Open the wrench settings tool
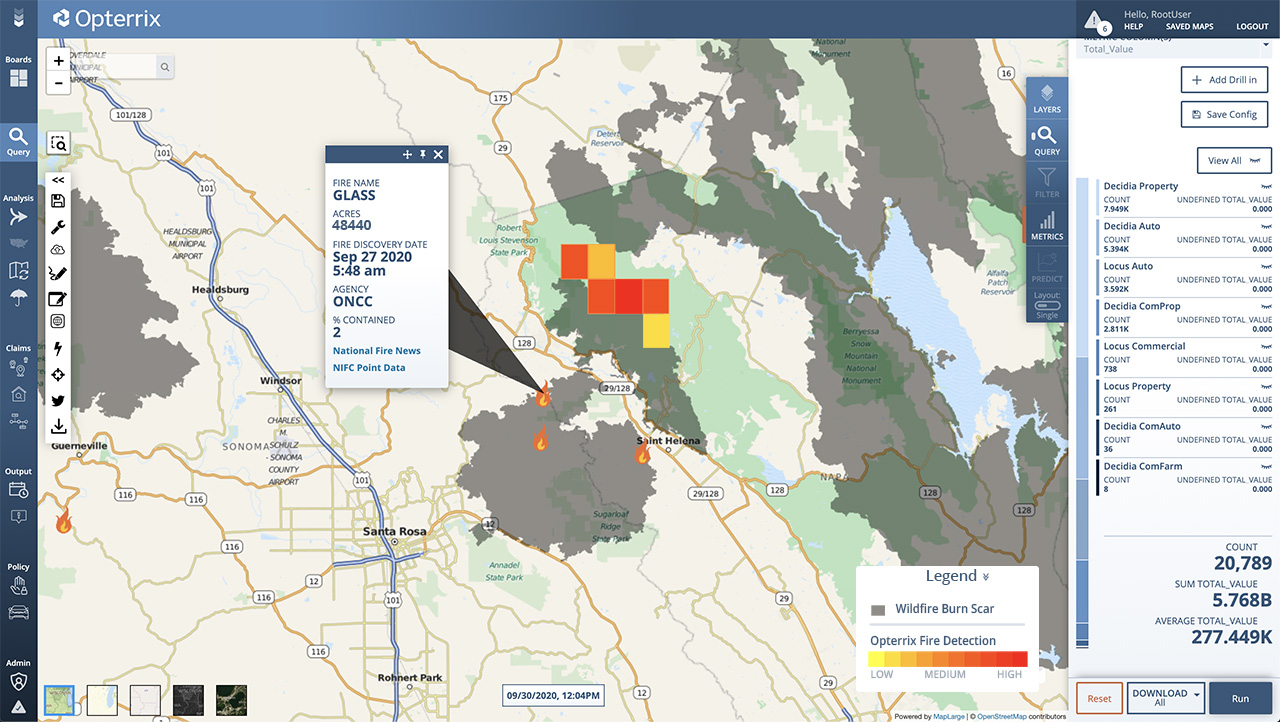The image size is (1280, 722). [58, 227]
